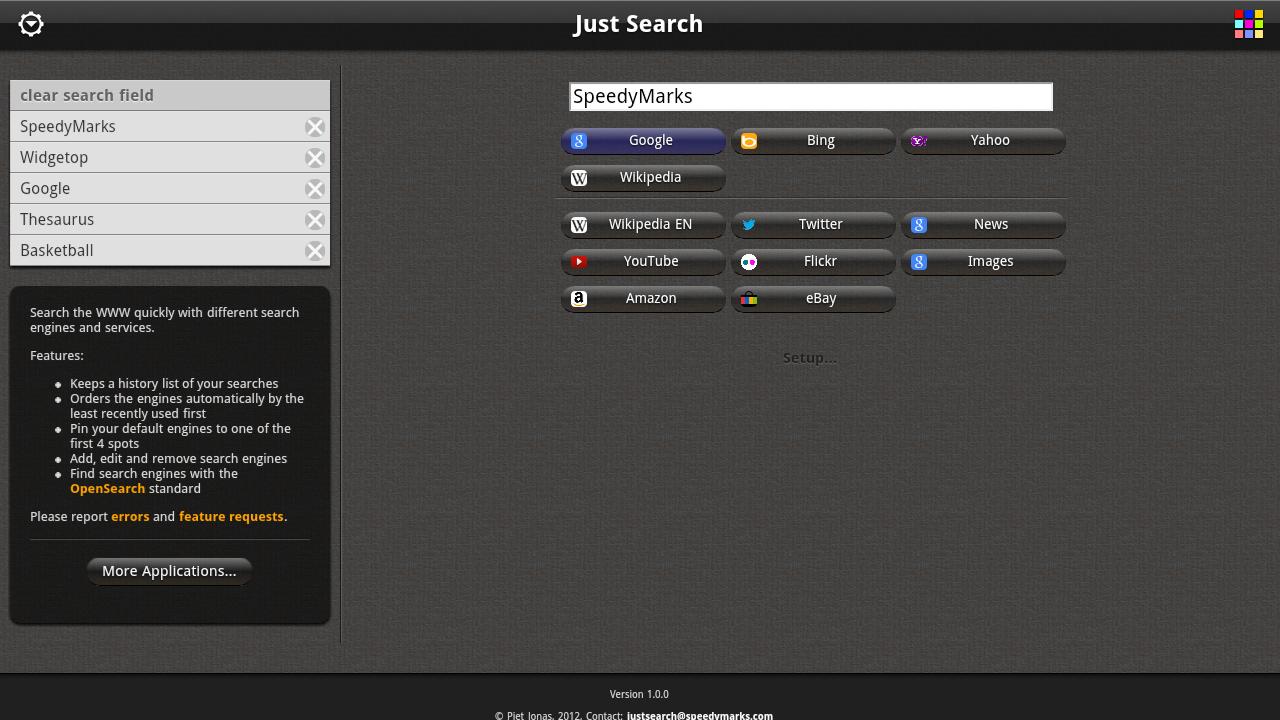The height and width of the screenshot is (720, 1280).
Task: Click the justsearch@speedymarks.com contact link
Action: click(700, 715)
